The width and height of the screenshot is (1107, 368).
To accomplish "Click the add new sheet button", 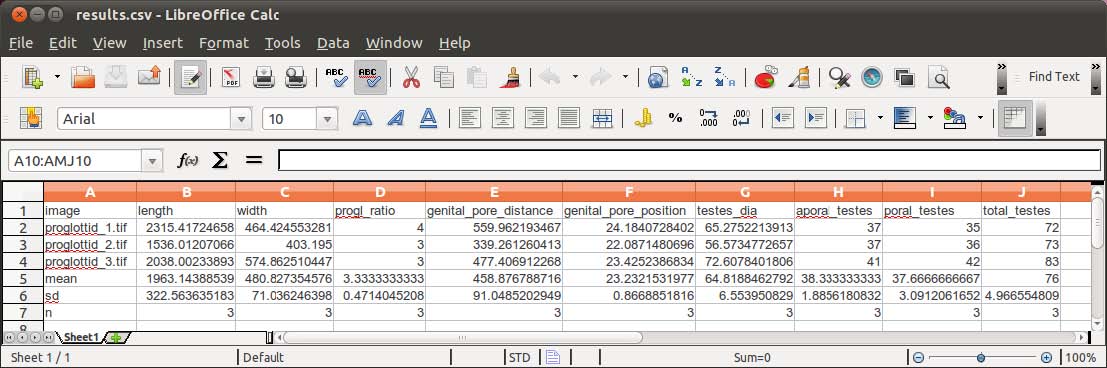I will [x=116, y=338].
